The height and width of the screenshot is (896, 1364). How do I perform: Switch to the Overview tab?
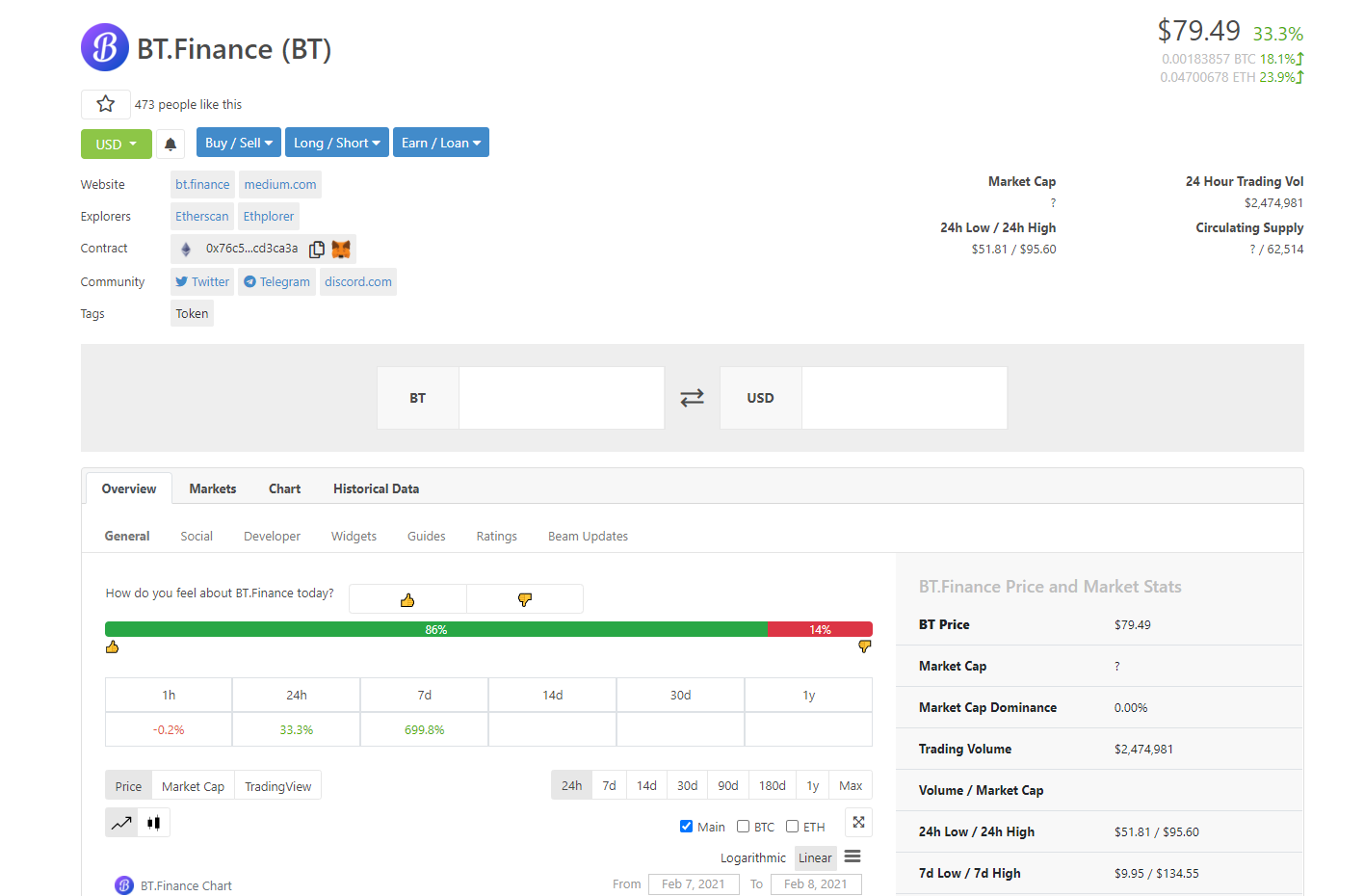click(129, 488)
